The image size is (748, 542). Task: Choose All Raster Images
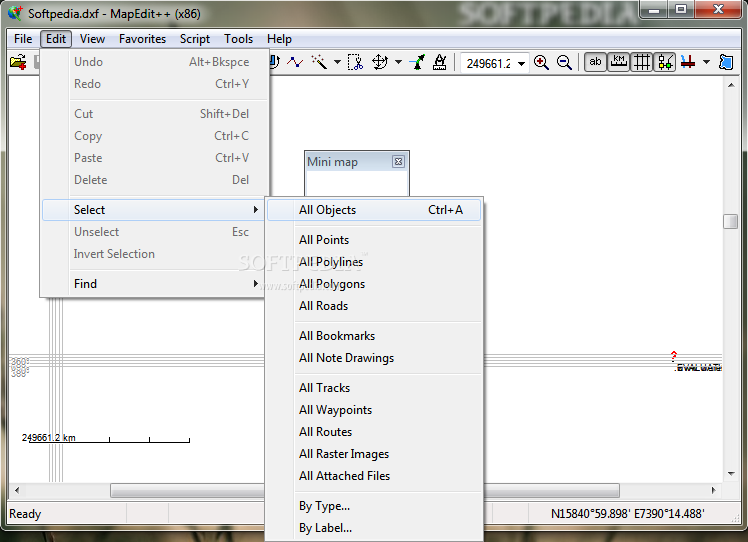374,454
